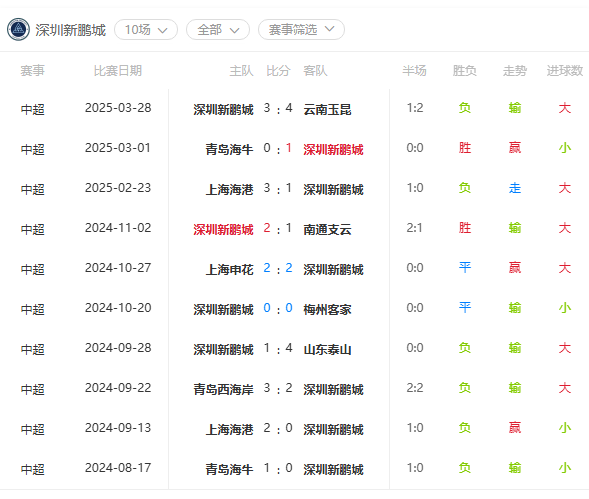Viewport: 589px width, 499px height.
Task: Open 云南玉昆 team link
Action: click(327, 109)
